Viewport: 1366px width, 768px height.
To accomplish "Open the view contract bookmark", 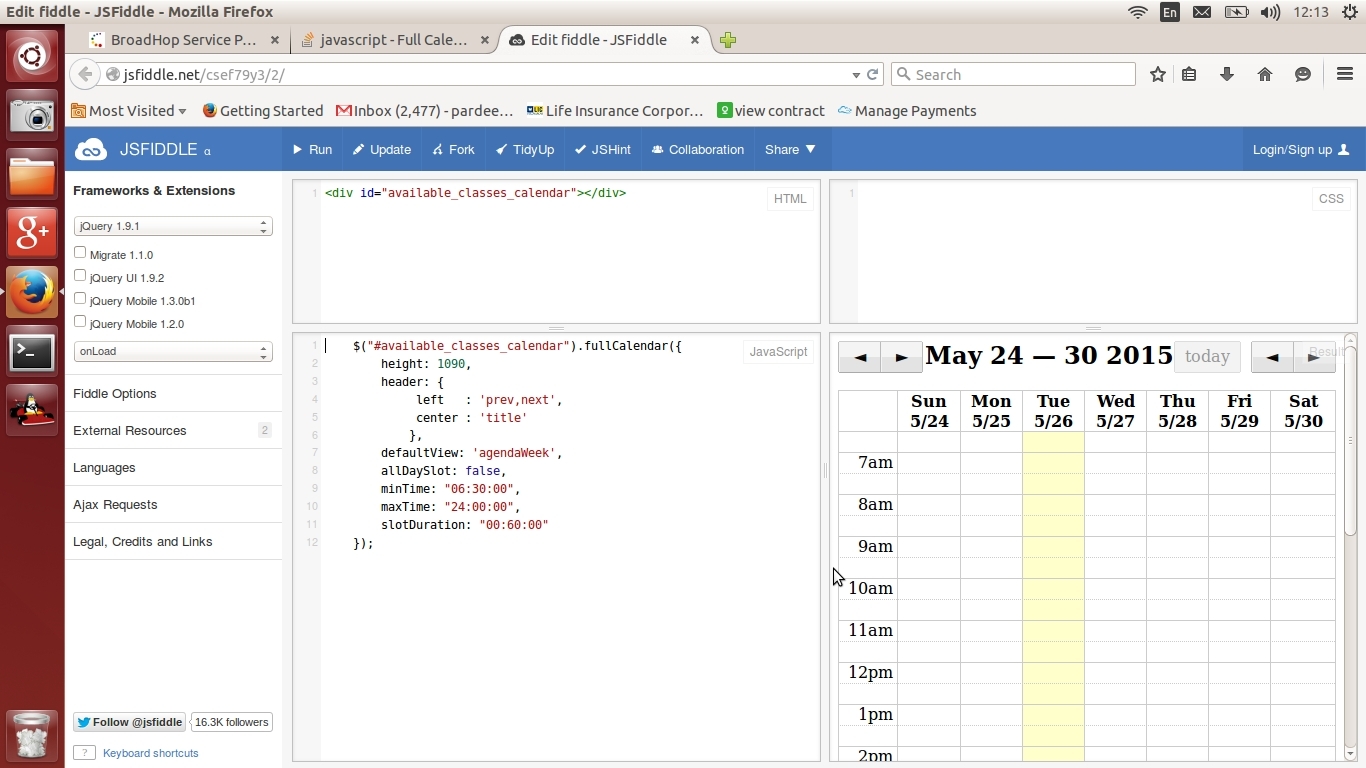I will (771, 111).
